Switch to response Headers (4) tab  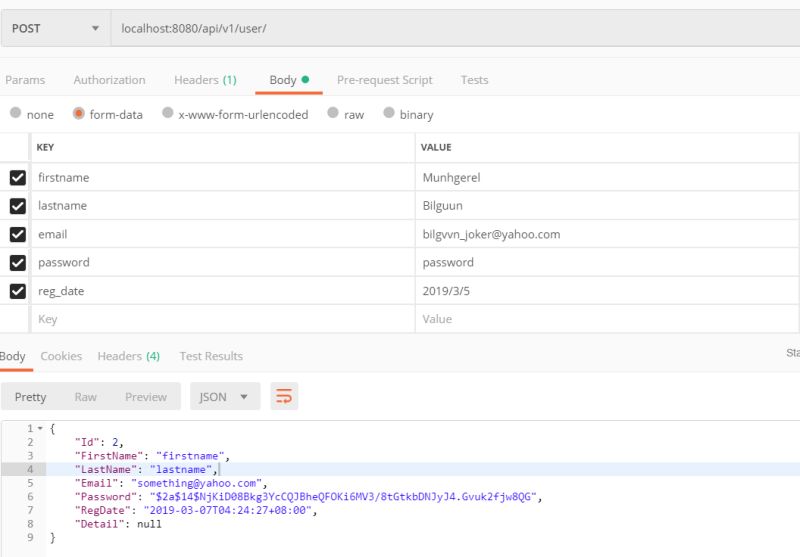click(129, 356)
